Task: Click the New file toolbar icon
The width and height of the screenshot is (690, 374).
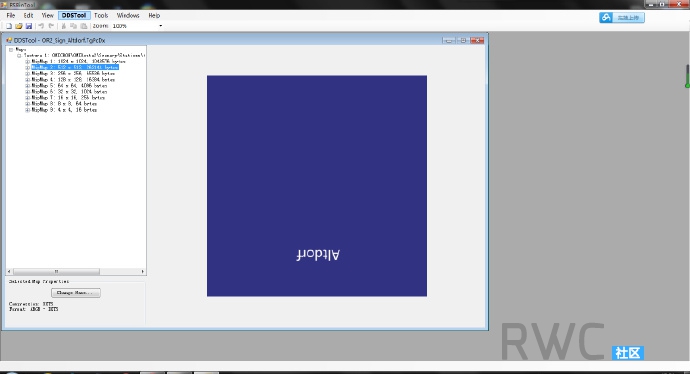Action: click(9, 26)
